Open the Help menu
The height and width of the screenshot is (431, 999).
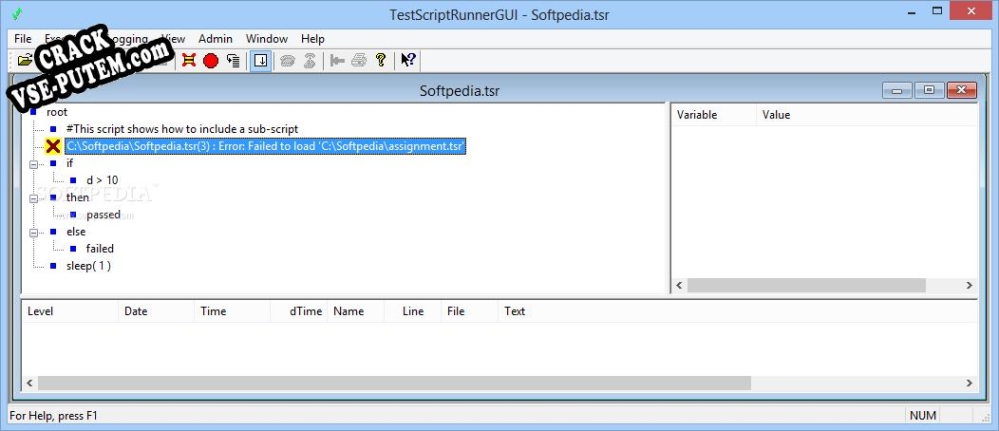[x=312, y=38]
